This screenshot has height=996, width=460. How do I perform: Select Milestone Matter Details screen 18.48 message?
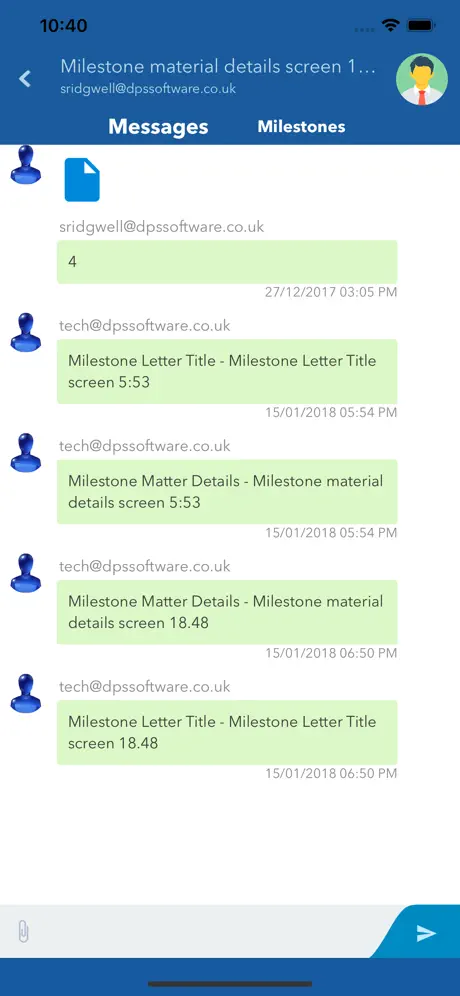click(x=227, y=612)
